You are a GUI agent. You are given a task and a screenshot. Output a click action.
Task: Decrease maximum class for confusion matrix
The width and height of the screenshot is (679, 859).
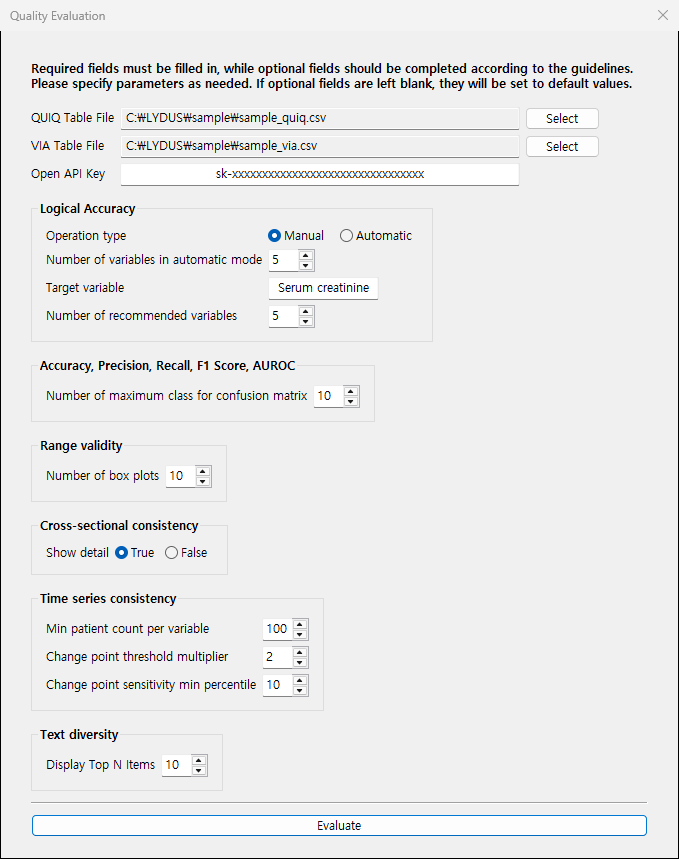coord(351,402)
